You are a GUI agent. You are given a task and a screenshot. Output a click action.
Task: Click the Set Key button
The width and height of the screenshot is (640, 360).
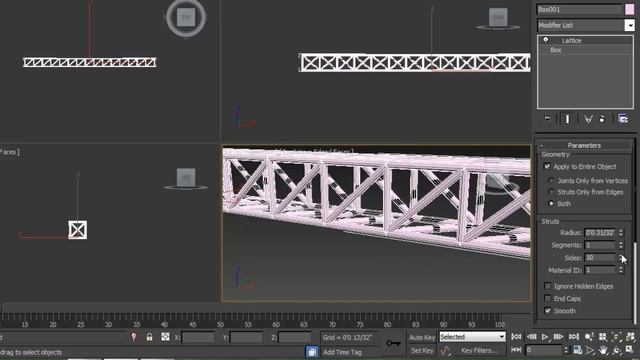point(422,351)
